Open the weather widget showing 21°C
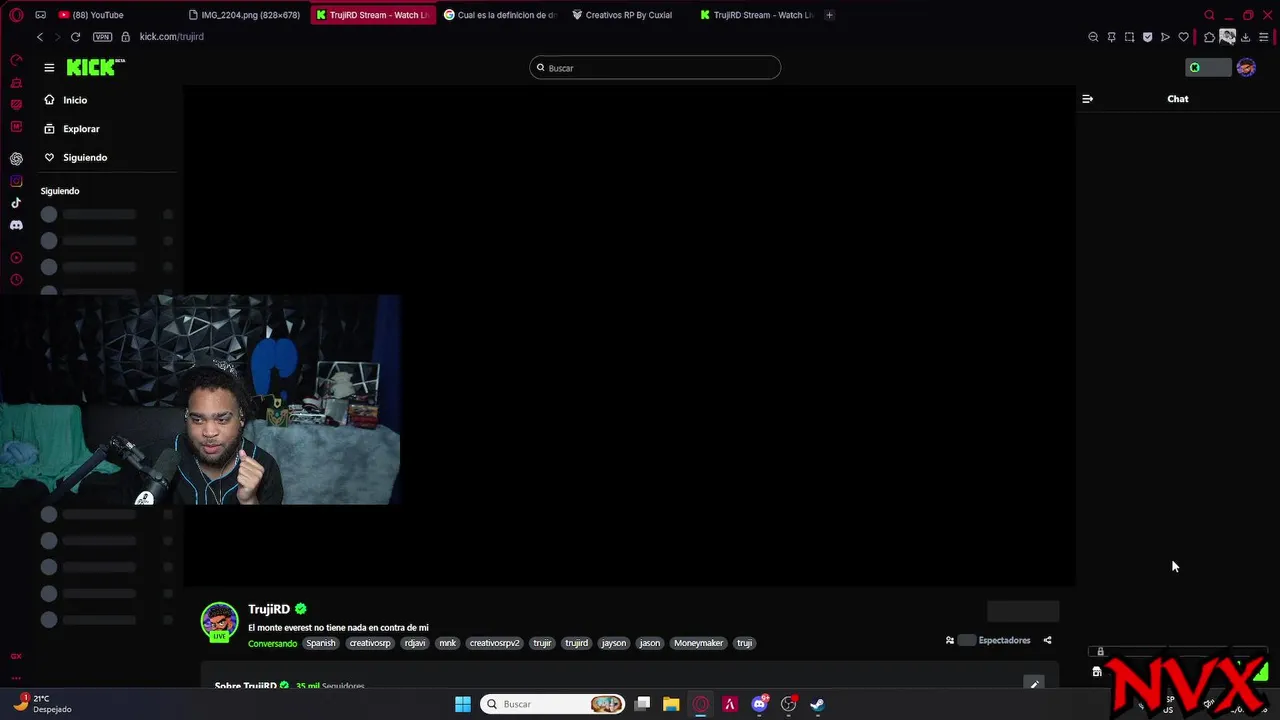This screenshot has height=720, width=1280. pos(43,703)
